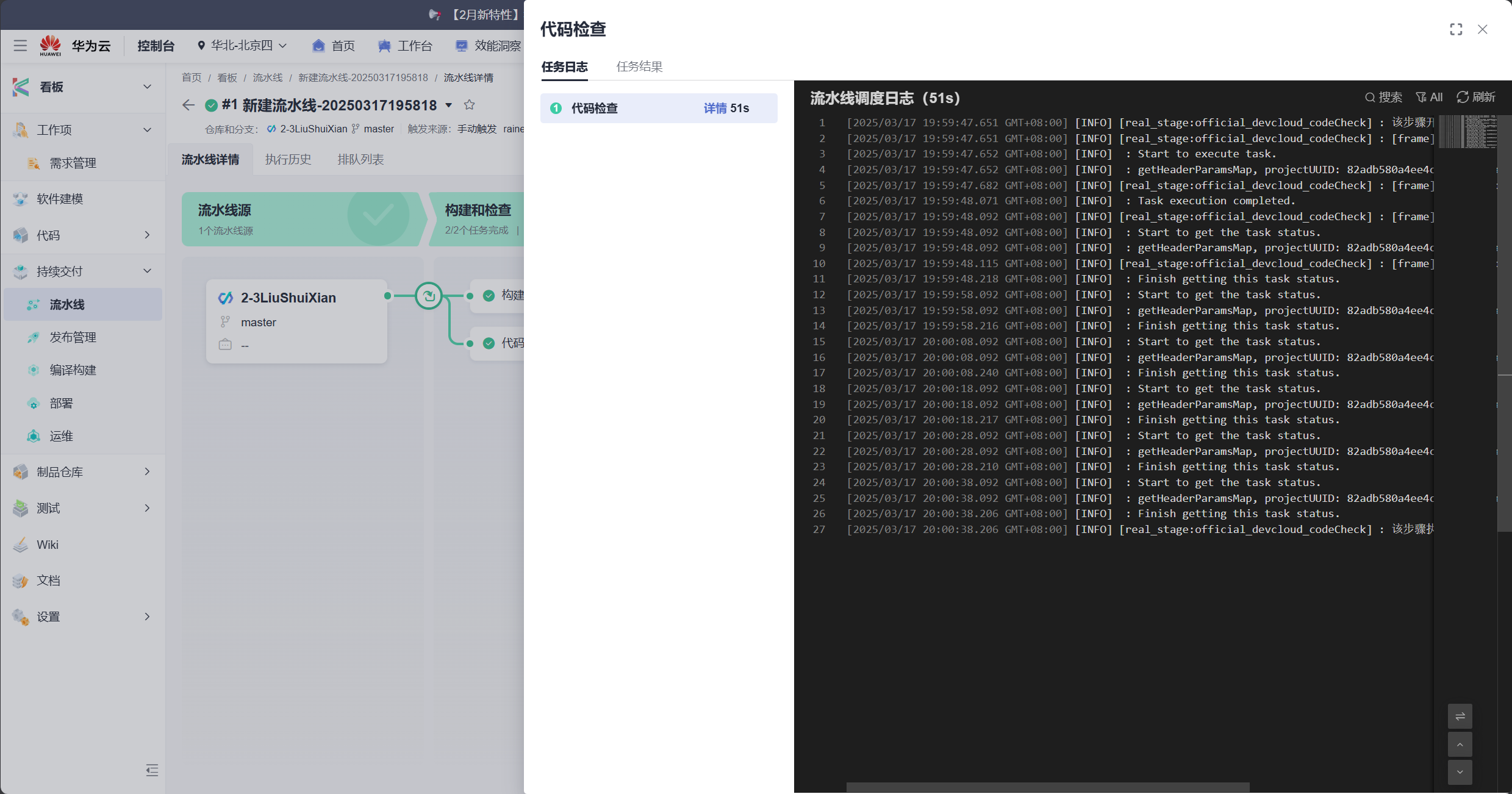Click the horizontal scrollbar under the log
1512x794 pixels.
[1047, 787]
